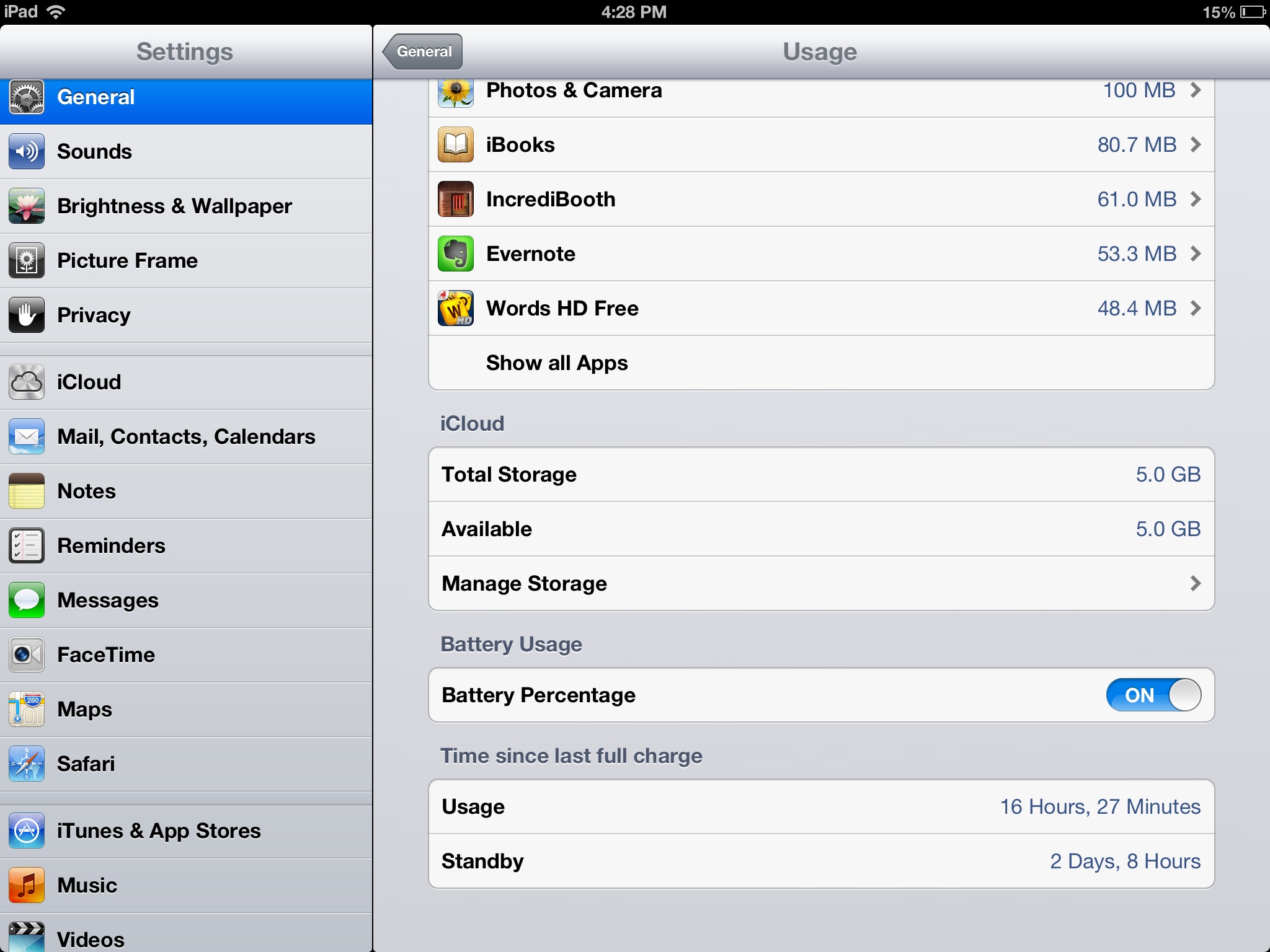
Task: Tap the Safari compass icon
Action: click(x=27, y=764)
